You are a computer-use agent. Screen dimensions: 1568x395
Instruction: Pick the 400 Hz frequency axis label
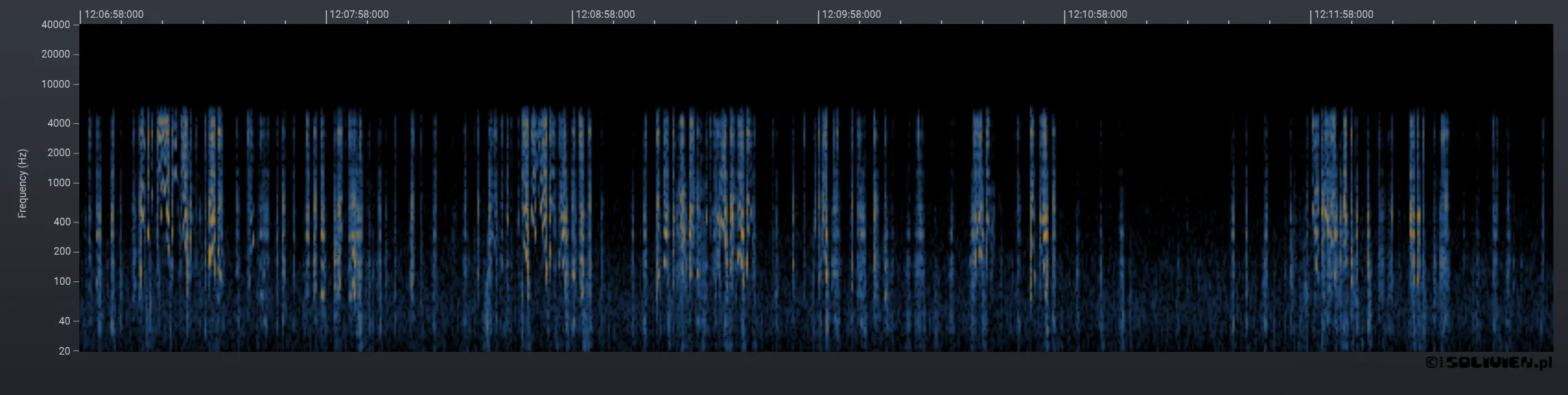point(62,222)
